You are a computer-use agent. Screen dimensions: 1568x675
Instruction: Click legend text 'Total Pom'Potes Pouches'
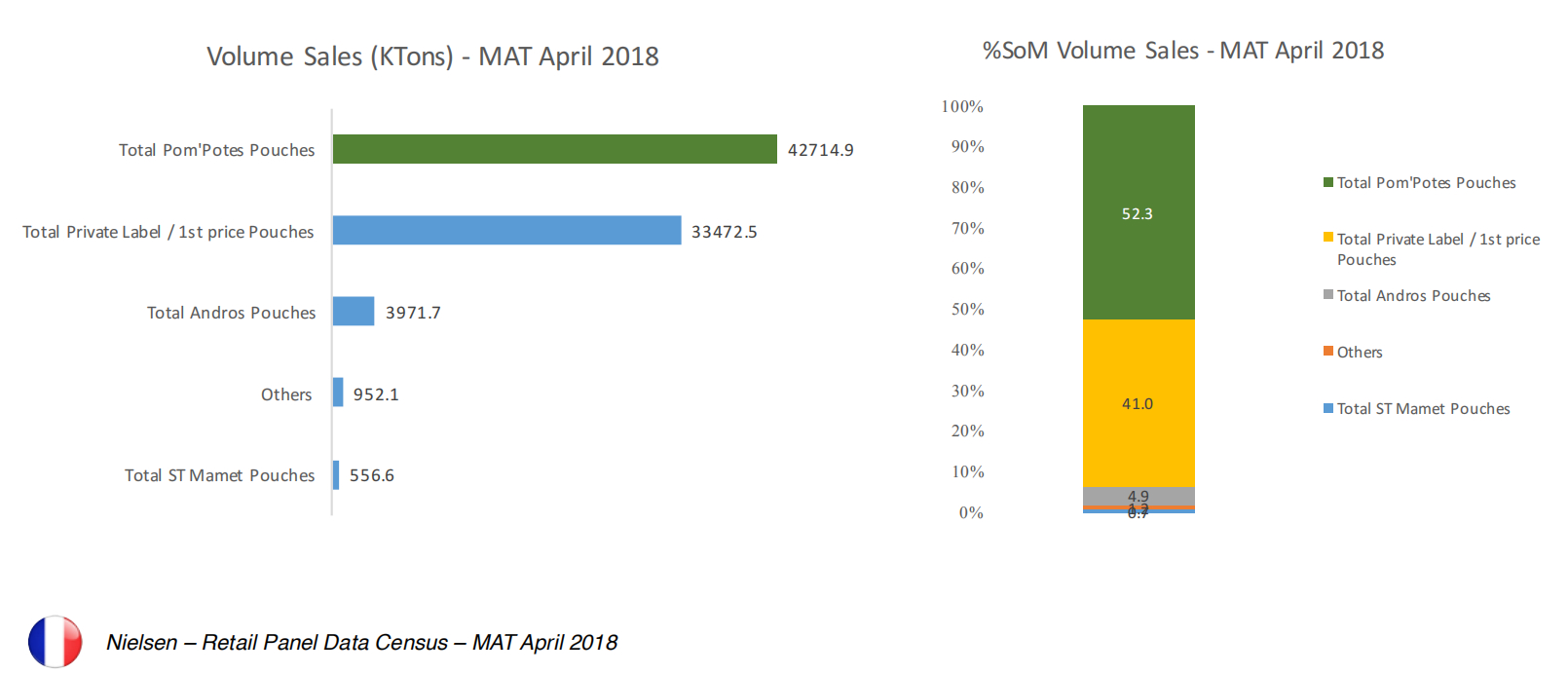coord(1427,182)
